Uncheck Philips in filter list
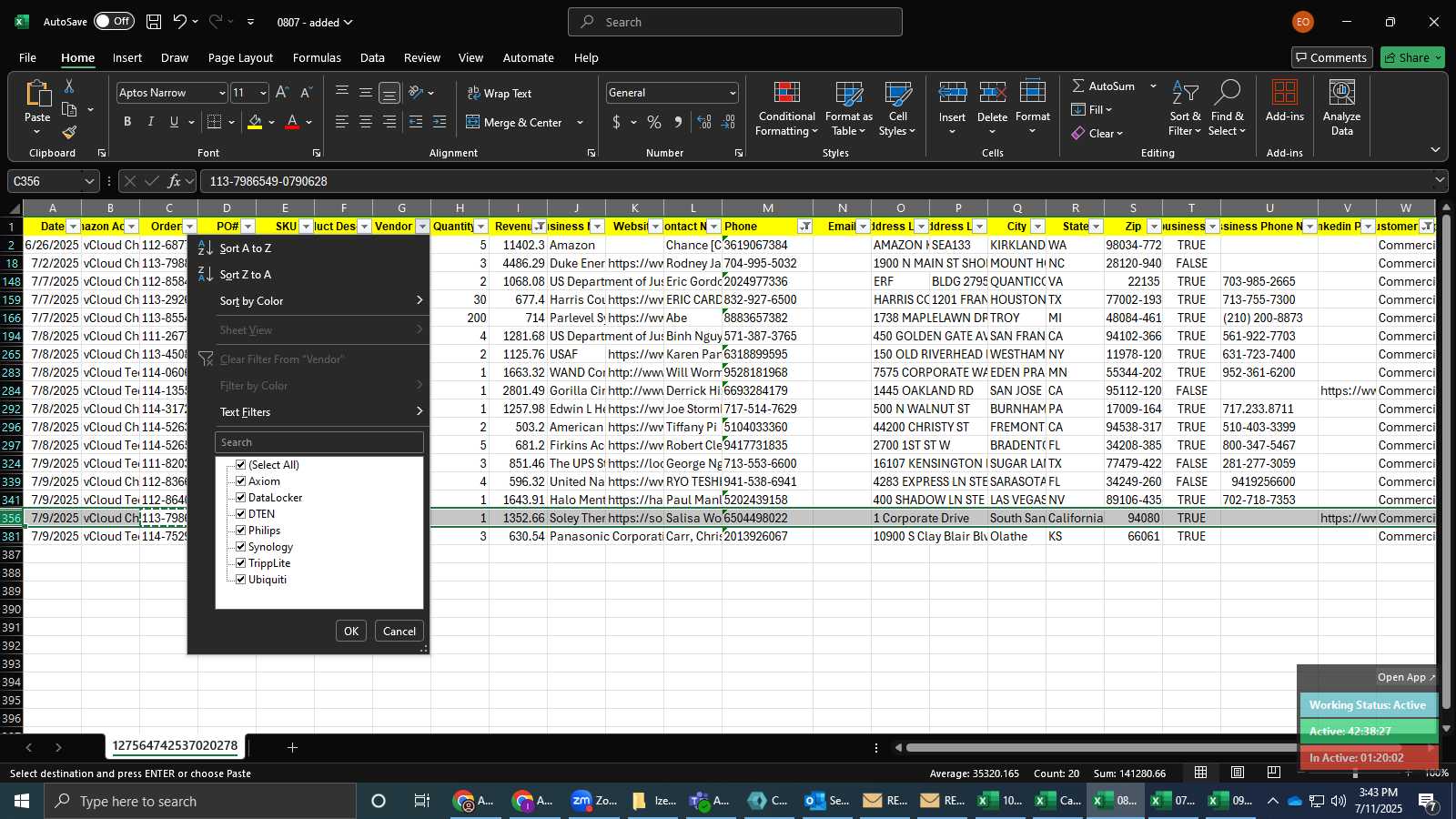1456x819 pixels. click(241, 531)
